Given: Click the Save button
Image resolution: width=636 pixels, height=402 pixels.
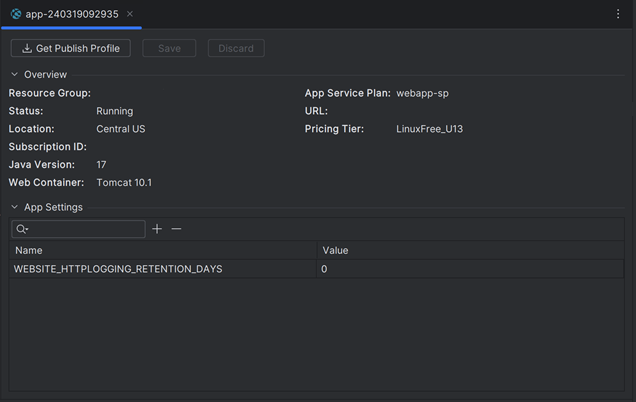Looking at the screenshot, I should point(169,48).
